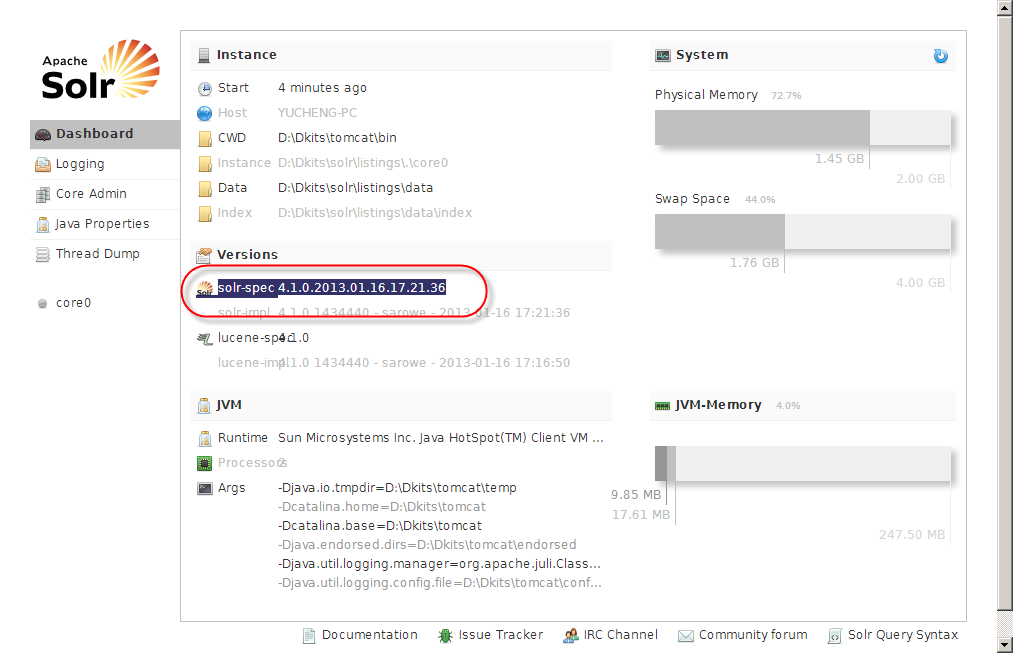Click the Instance section server icon
Viewport: 1013px width, 653px height.
click(x=204, y=56)
